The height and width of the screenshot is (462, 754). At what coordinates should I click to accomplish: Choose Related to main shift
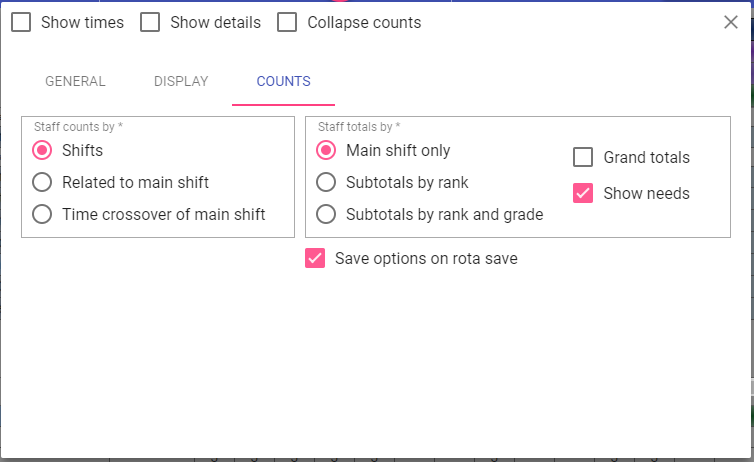42,182
